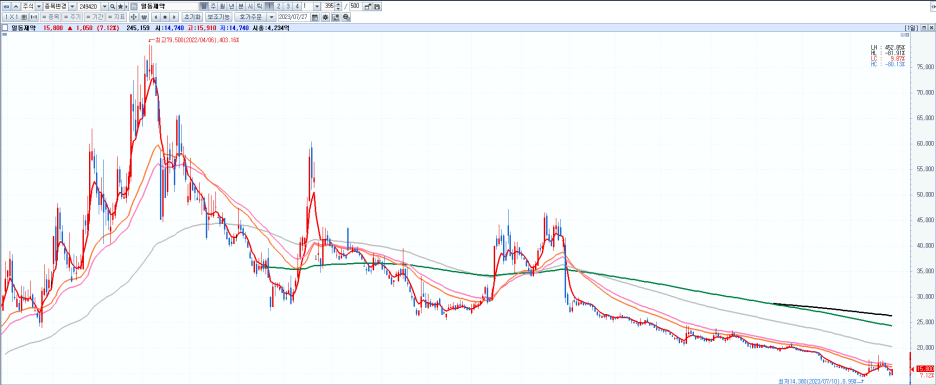Decrease the displayed candle count 395
This screenshot has height=385, width=936.
click(339, 8)
